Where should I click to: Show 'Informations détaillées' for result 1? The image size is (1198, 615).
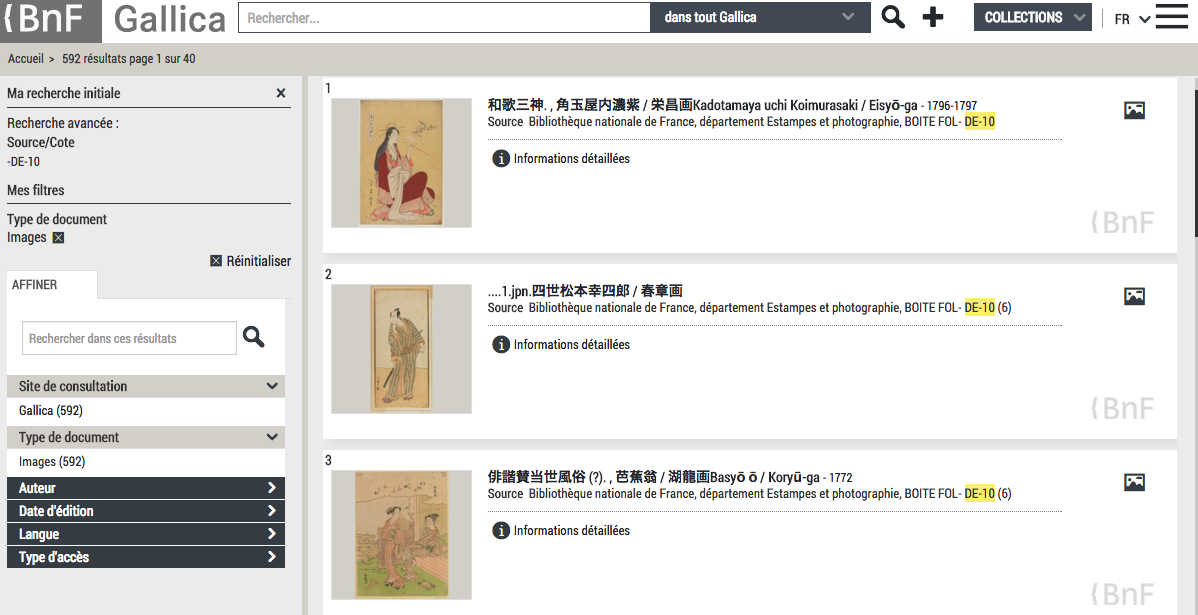tap(571, 159)
